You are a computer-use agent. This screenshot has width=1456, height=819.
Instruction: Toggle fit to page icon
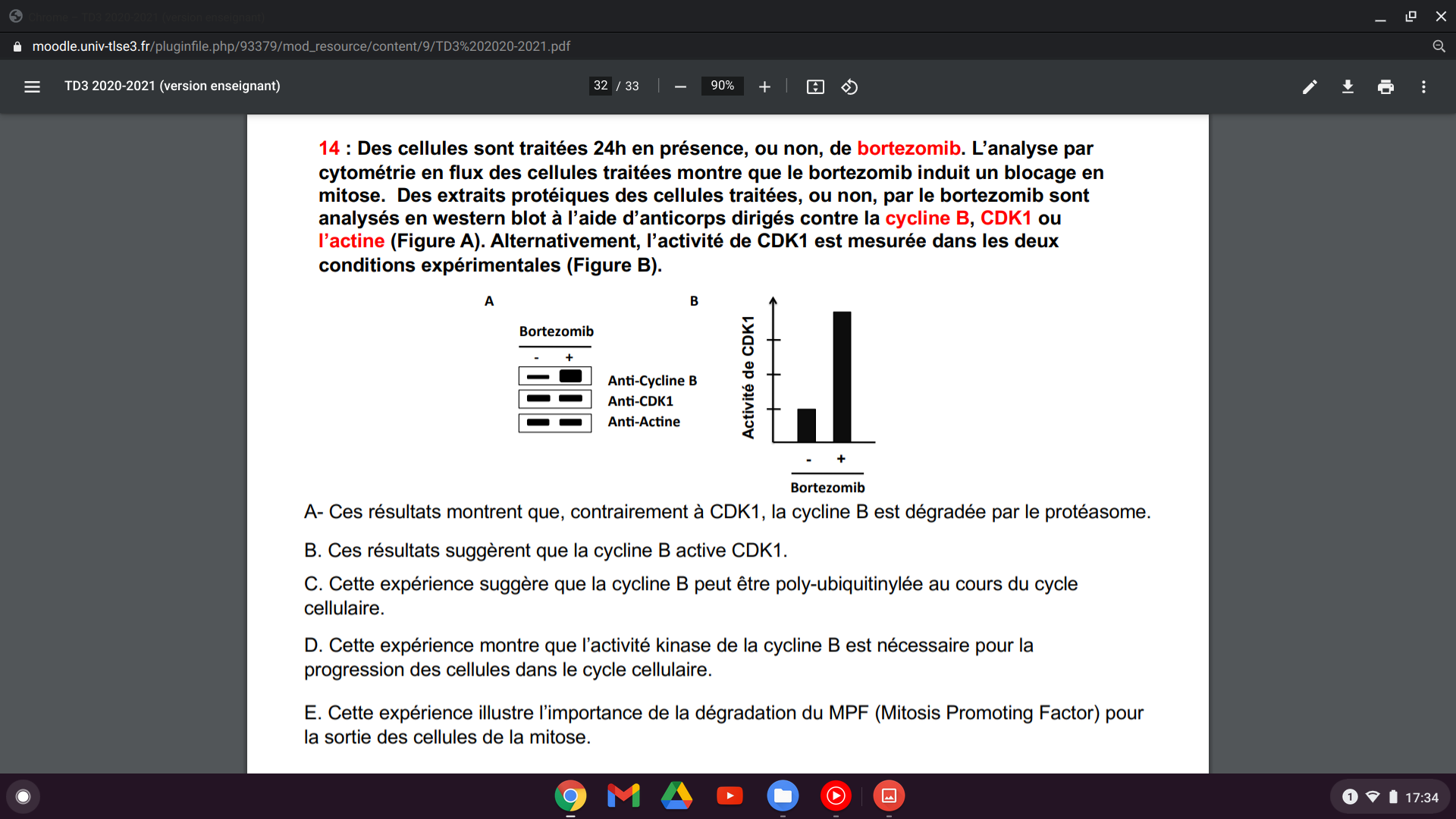(x=815, y=86)
